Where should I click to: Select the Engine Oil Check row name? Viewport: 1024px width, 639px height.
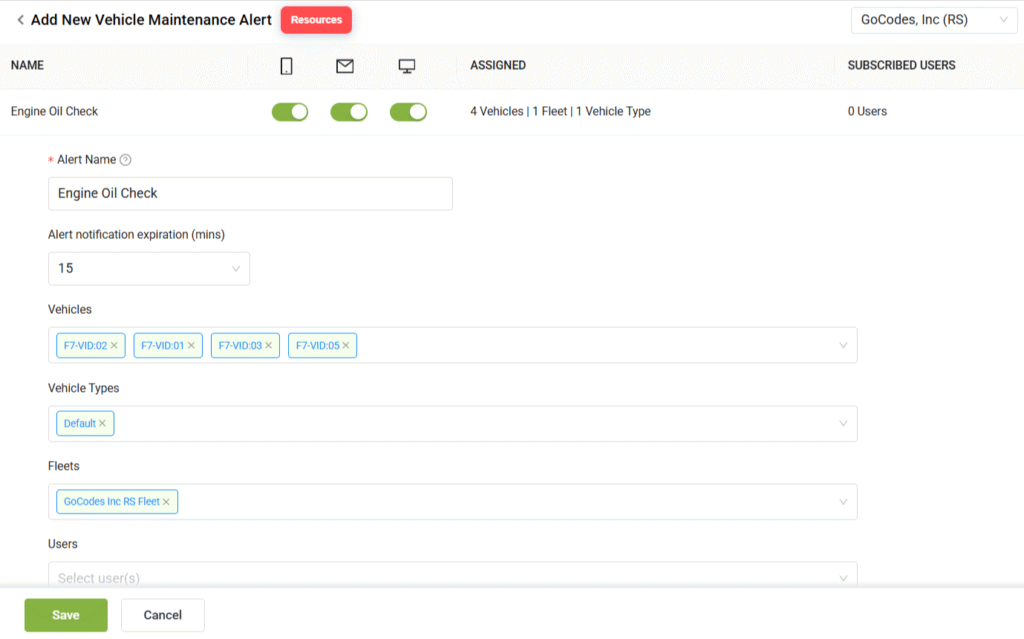point(54,112)
